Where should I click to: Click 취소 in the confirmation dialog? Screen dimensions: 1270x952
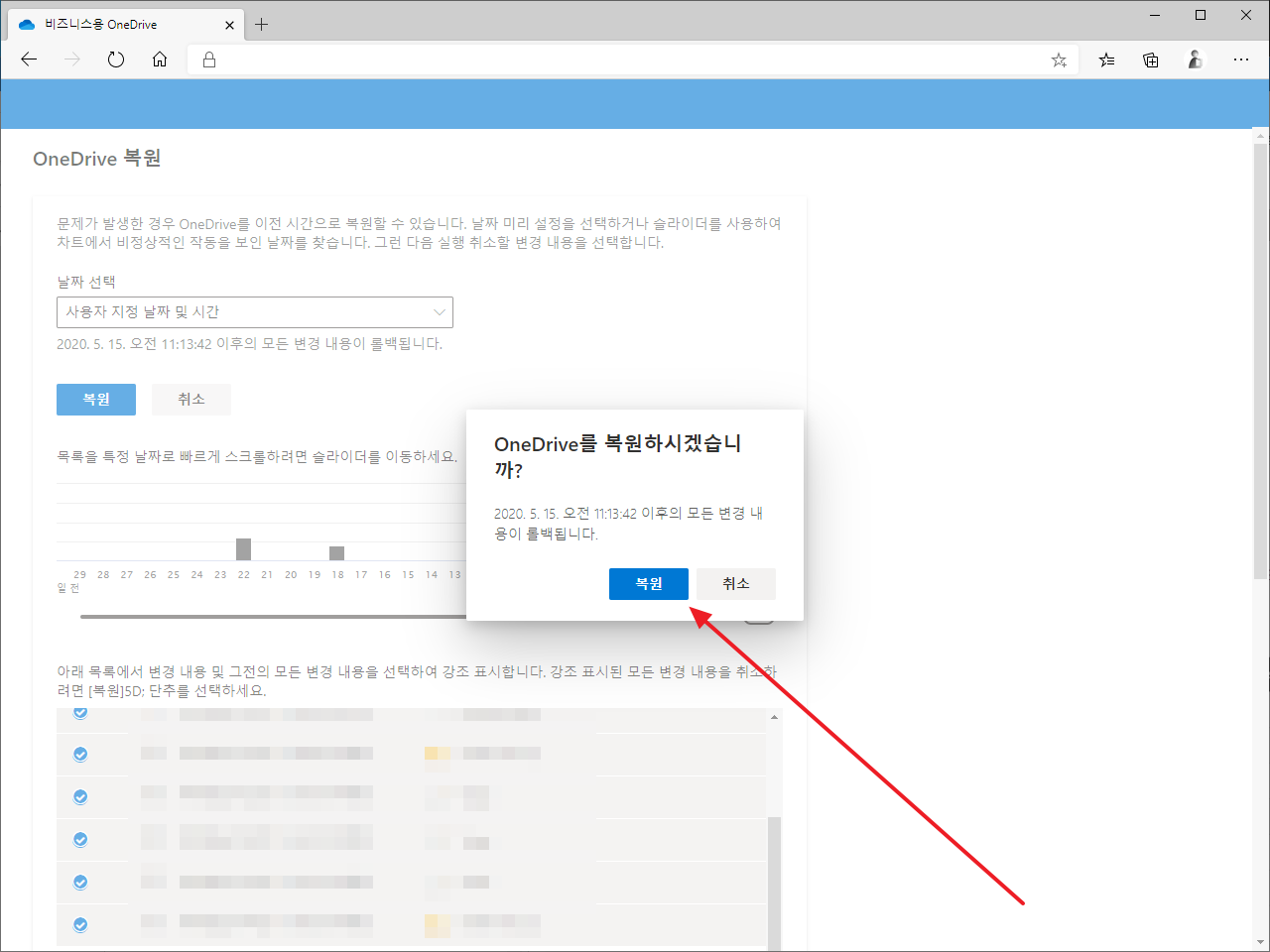(736, 584)
